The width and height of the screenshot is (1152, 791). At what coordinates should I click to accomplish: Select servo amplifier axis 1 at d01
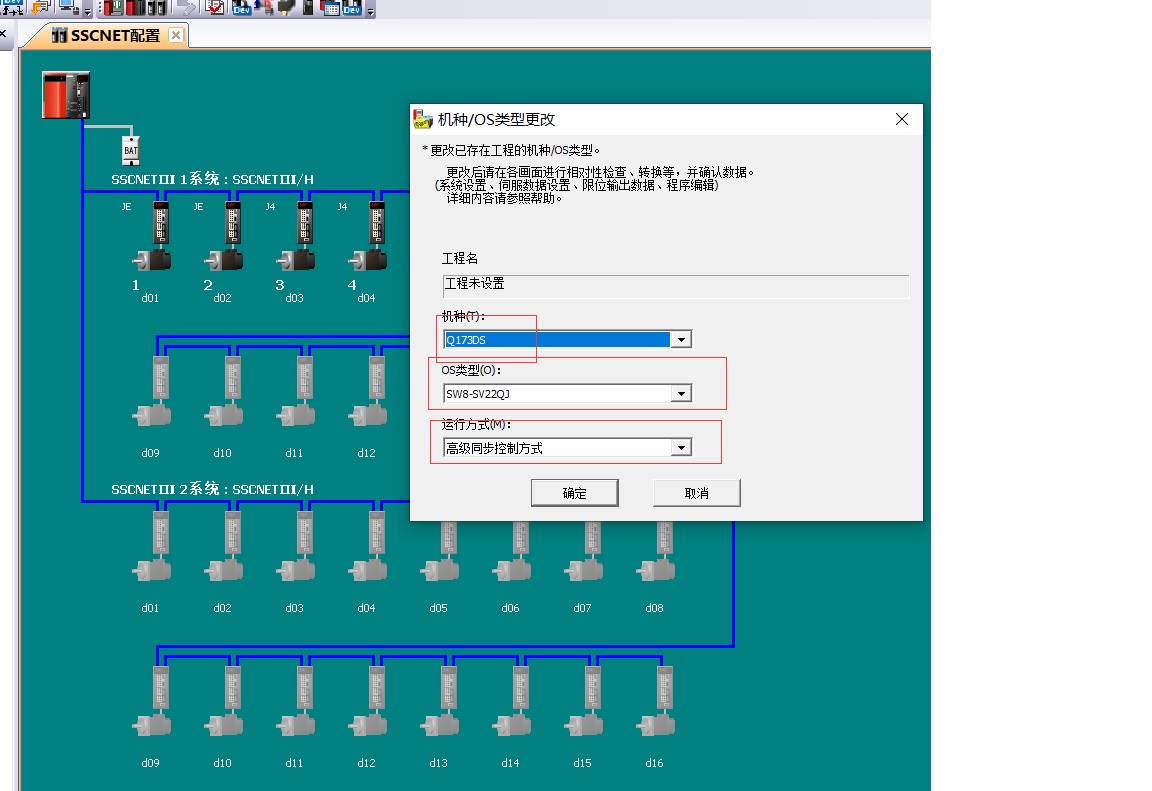click(x=153, y=236)
